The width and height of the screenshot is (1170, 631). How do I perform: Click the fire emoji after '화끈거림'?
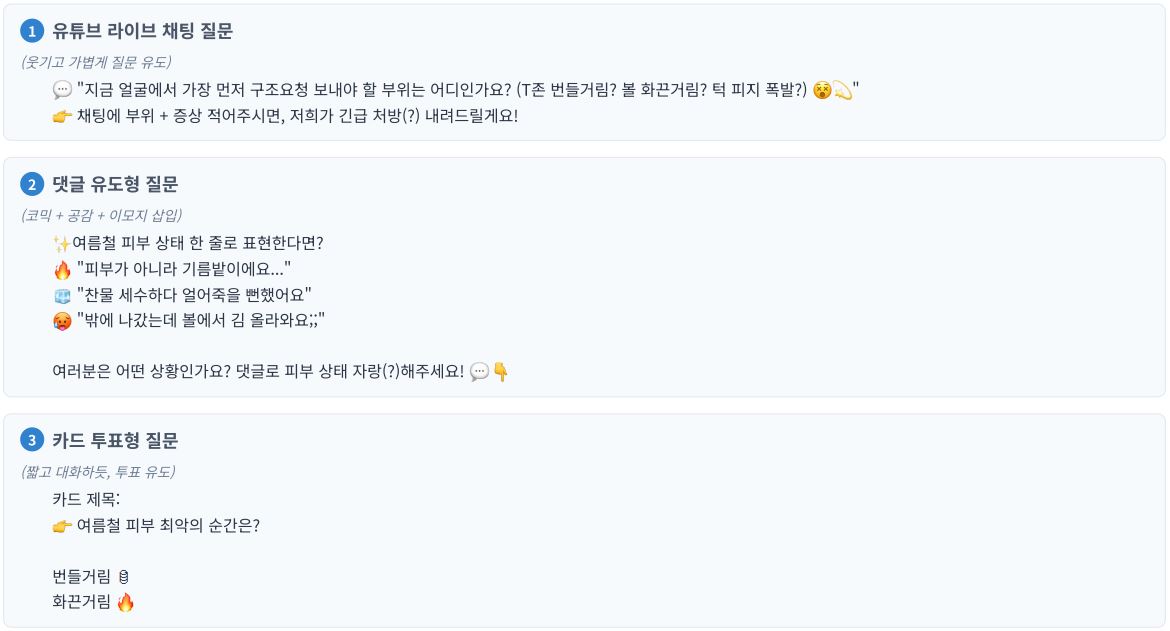click(125, 602)
